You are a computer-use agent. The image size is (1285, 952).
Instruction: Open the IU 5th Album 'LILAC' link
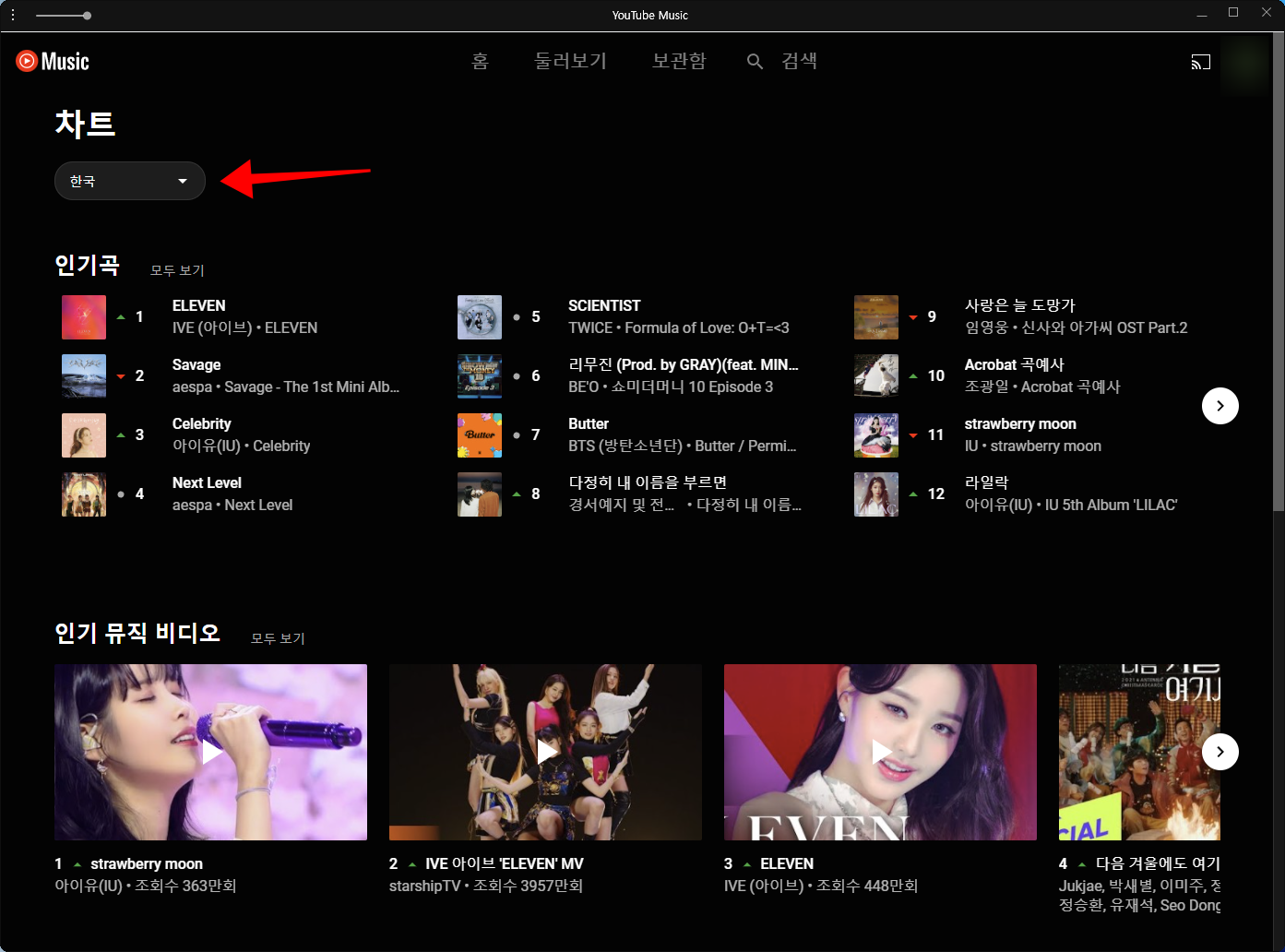(x=1111, y=505)
